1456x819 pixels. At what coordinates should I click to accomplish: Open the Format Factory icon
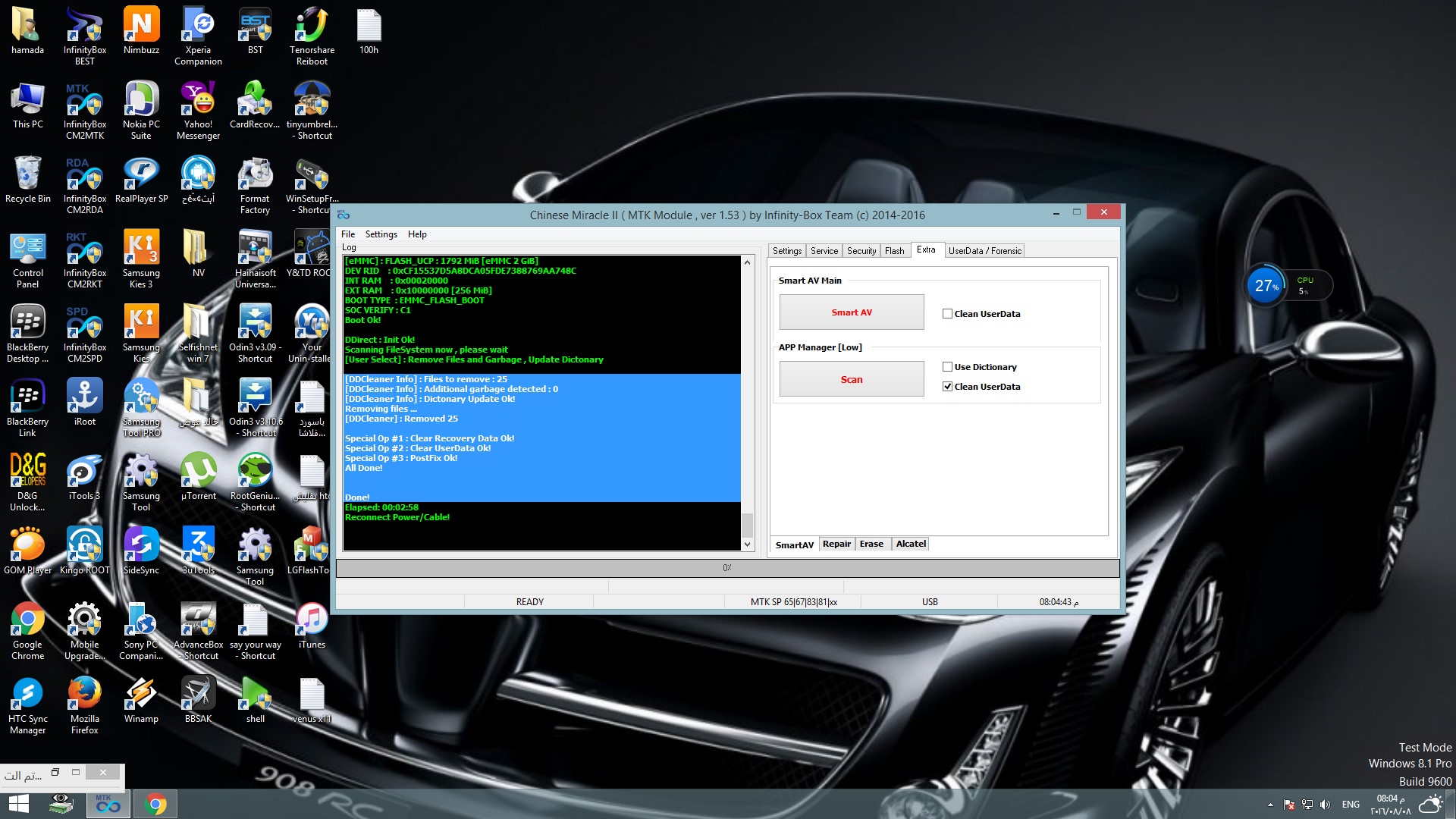(256, 184)
